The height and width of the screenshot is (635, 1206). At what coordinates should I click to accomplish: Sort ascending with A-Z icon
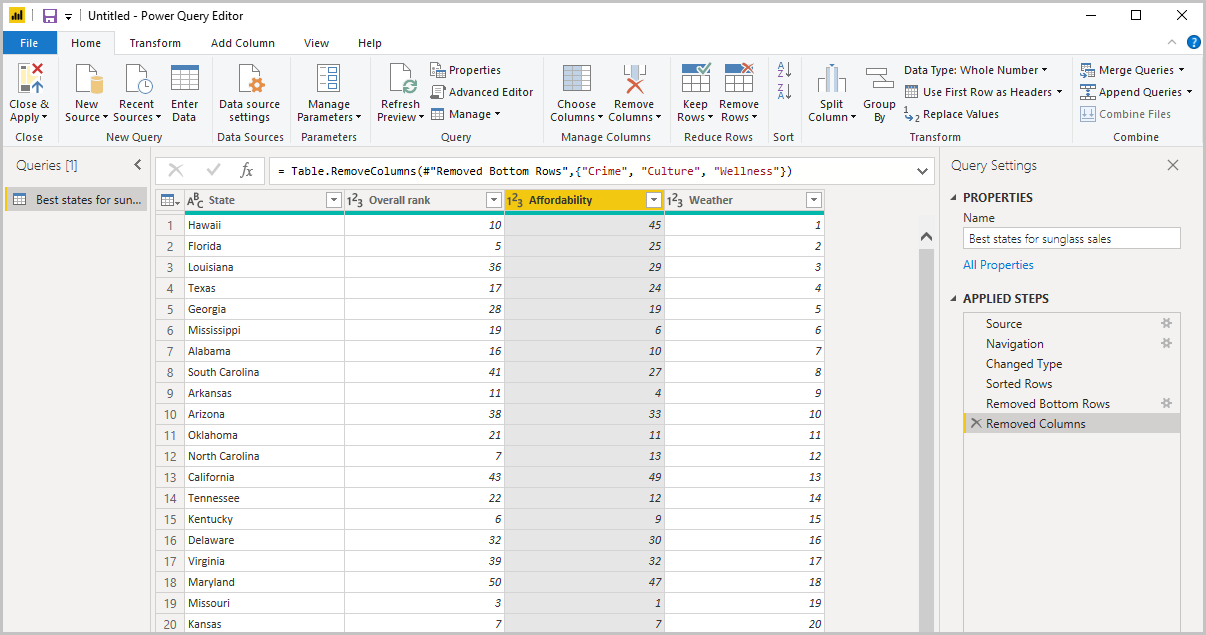pos(784,70)
